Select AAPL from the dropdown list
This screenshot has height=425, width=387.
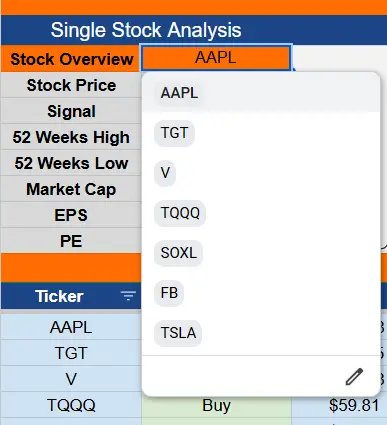pos(179,93)
